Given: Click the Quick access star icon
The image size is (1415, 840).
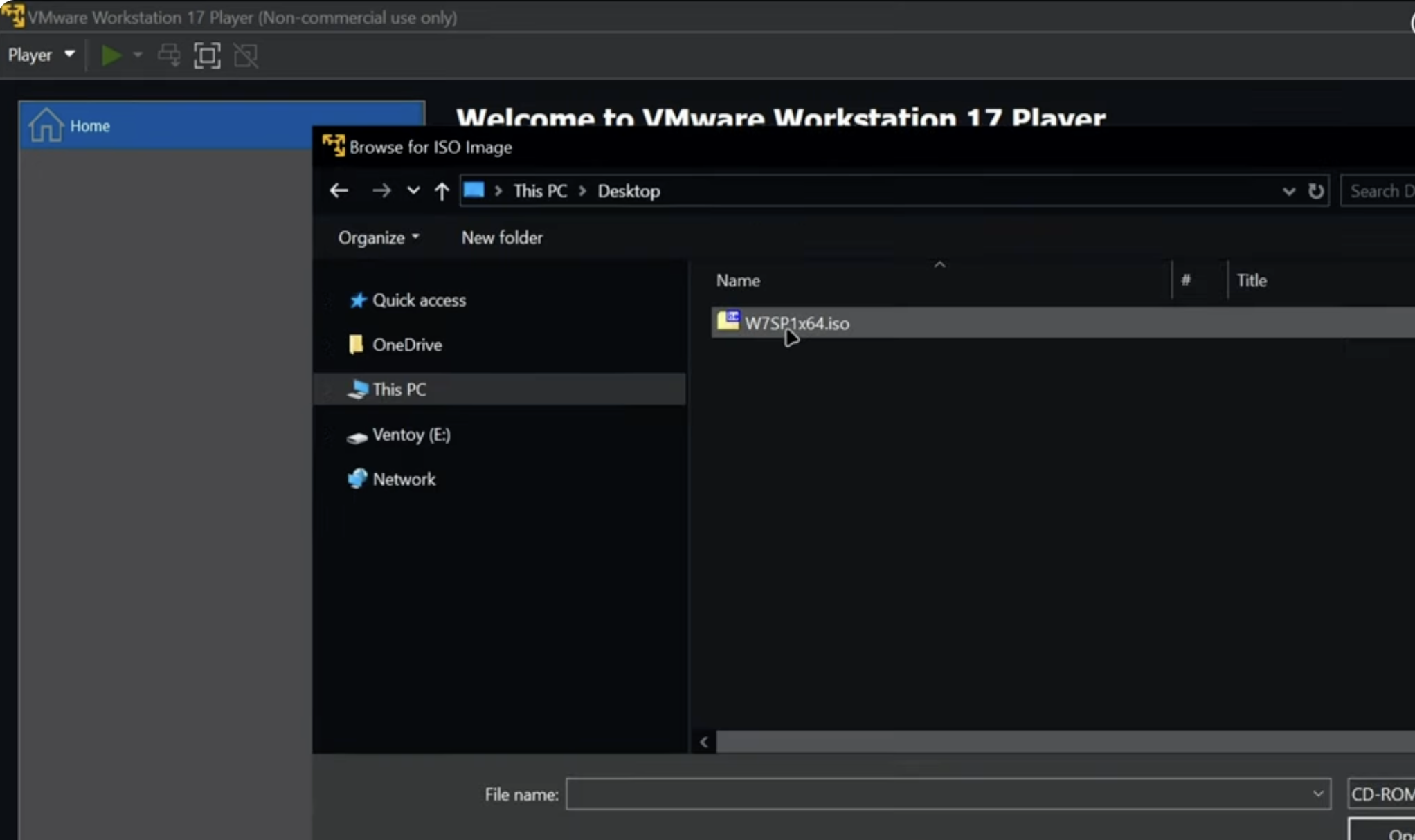Looking at the screenshot, I should pos(357,300).
